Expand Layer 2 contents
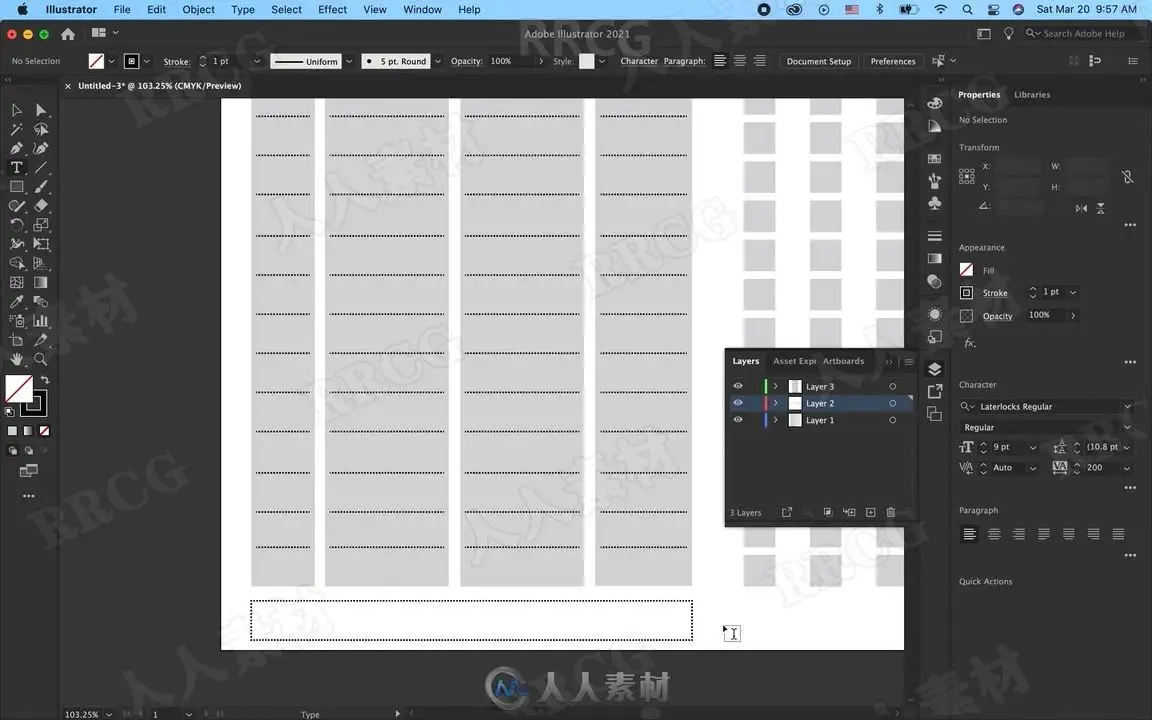Screen dimensions: 1152x720 [x=775, y=403]
